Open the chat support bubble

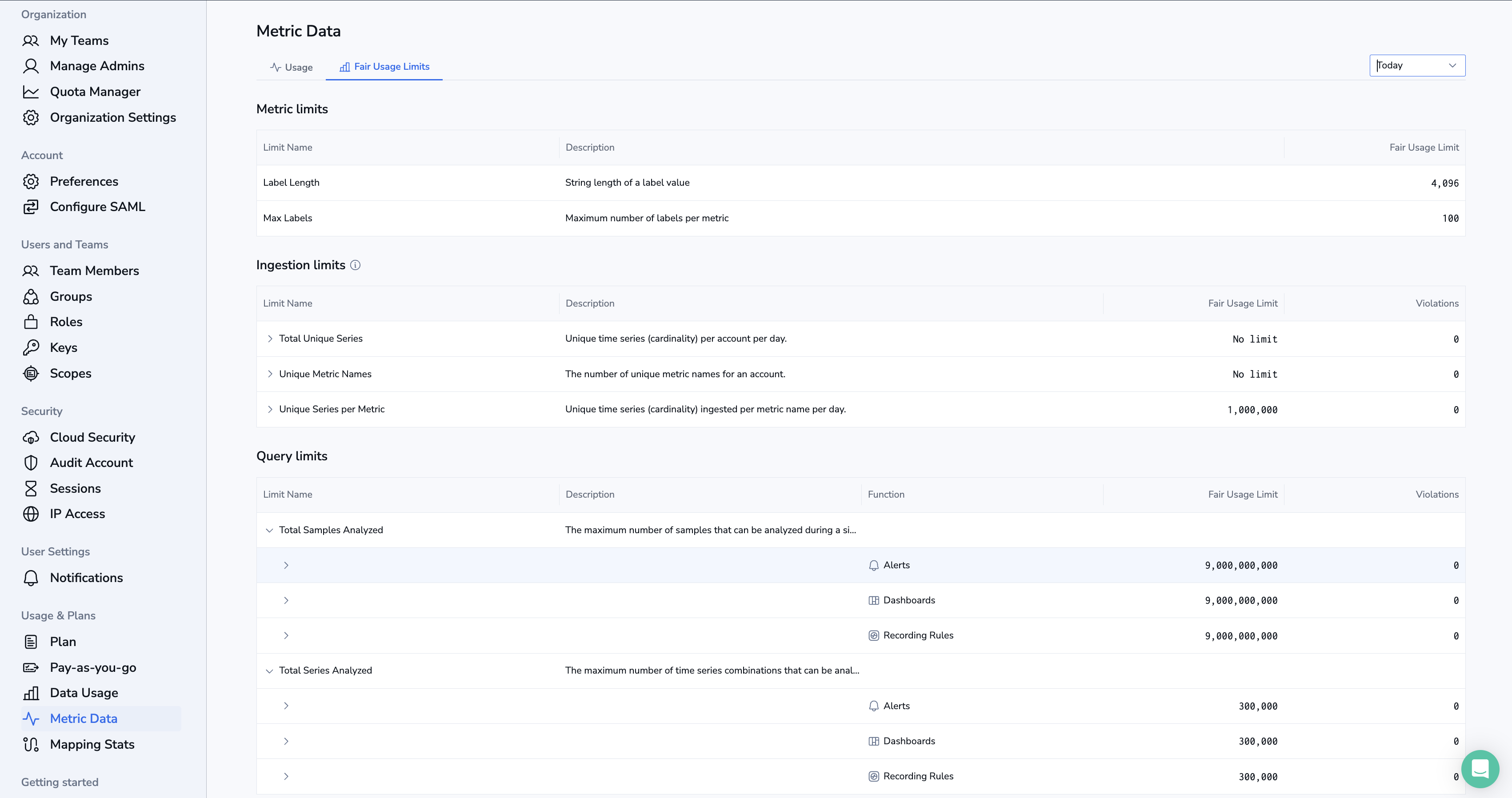click(x=1480, y=769)
